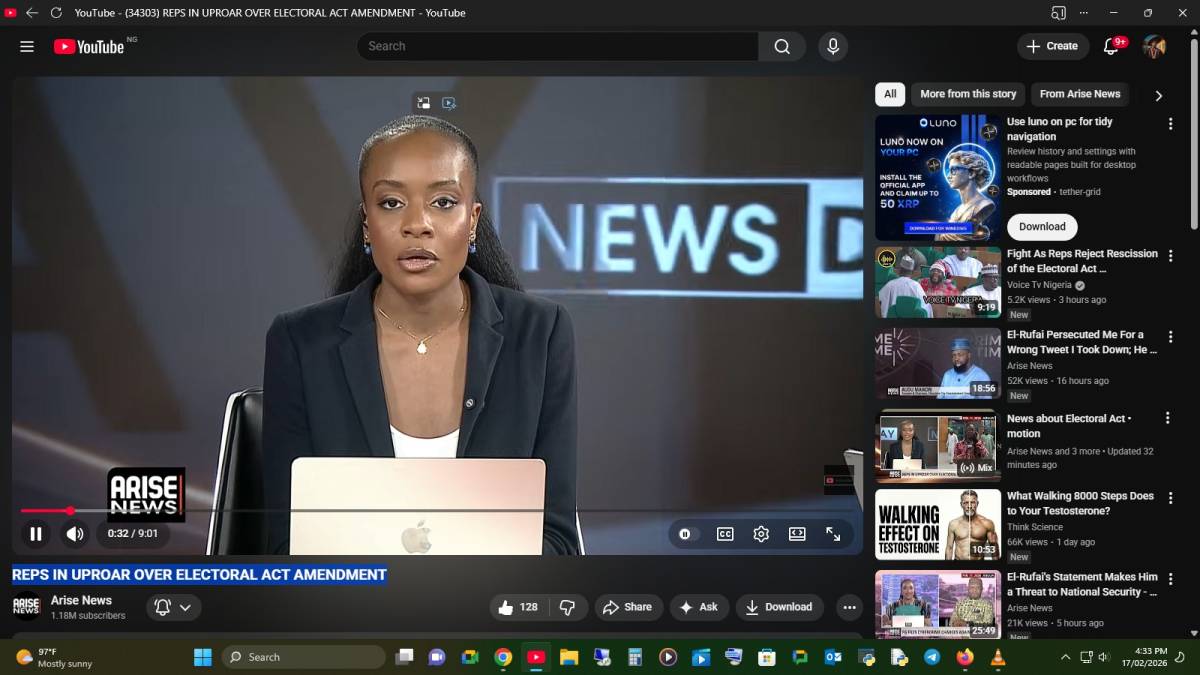Like the video with thumbs up
The height and width of the screenshot is (675, 1200).
click(518, 607)
